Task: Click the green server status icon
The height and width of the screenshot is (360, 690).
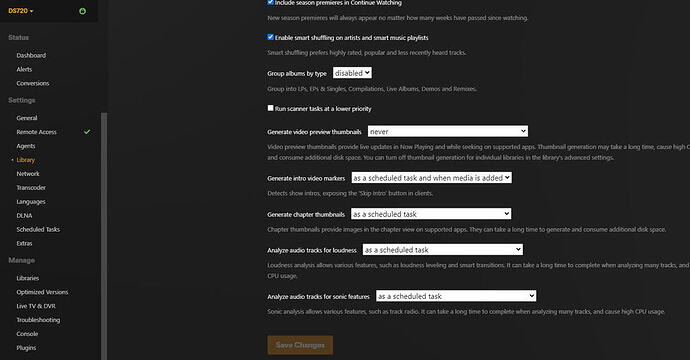Action: tap(82, 11)
